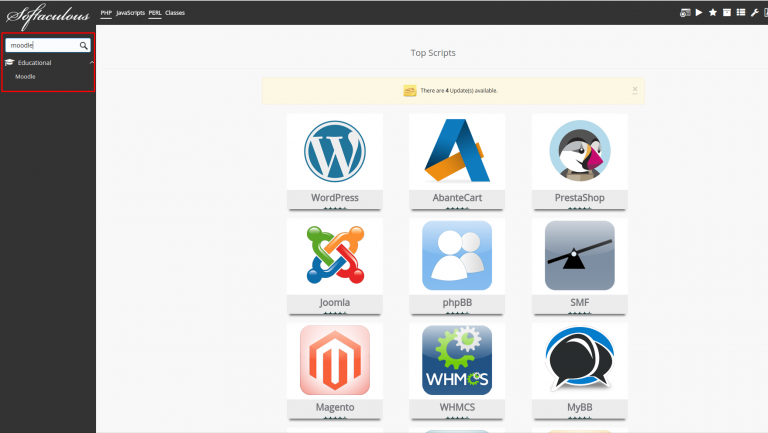Switch to the PERL scripts tab
The image size is (768, 433).
[155, 13]
